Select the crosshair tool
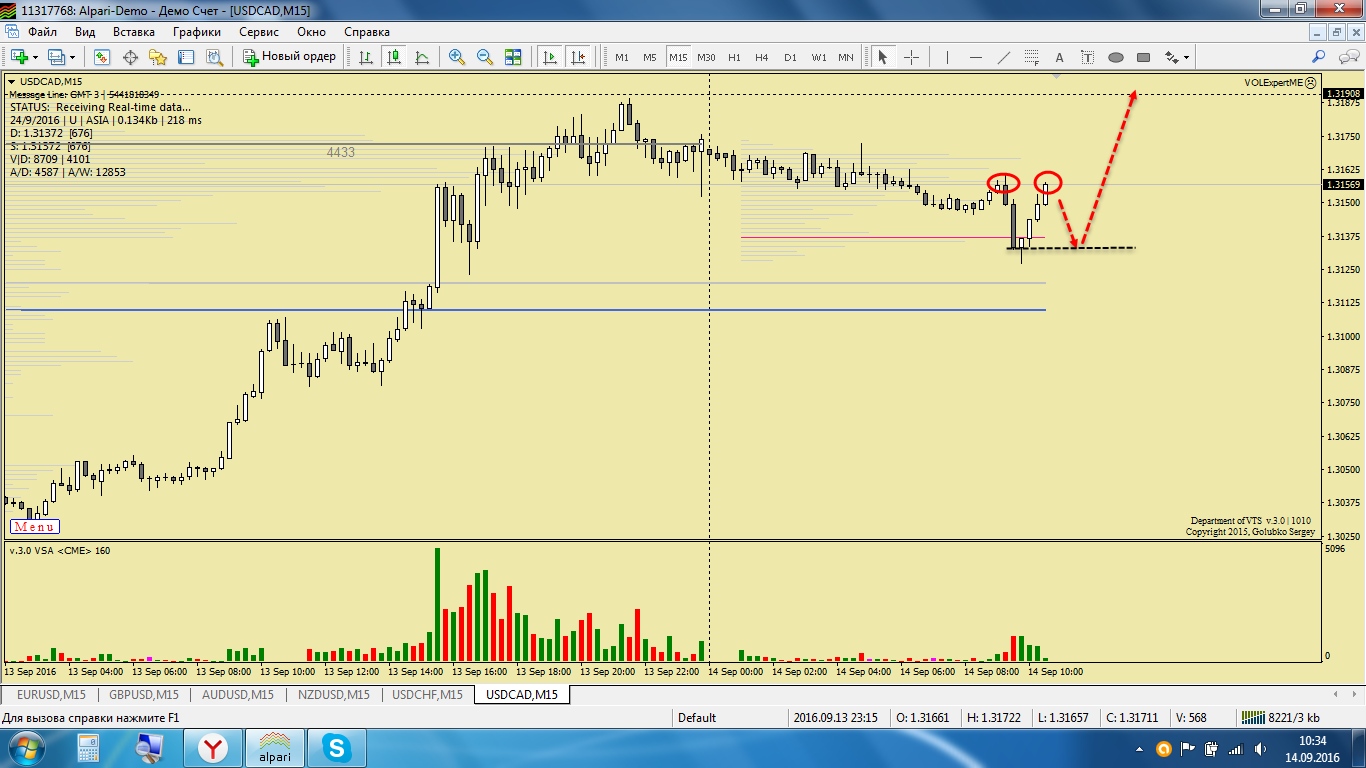 pos(911,57)
